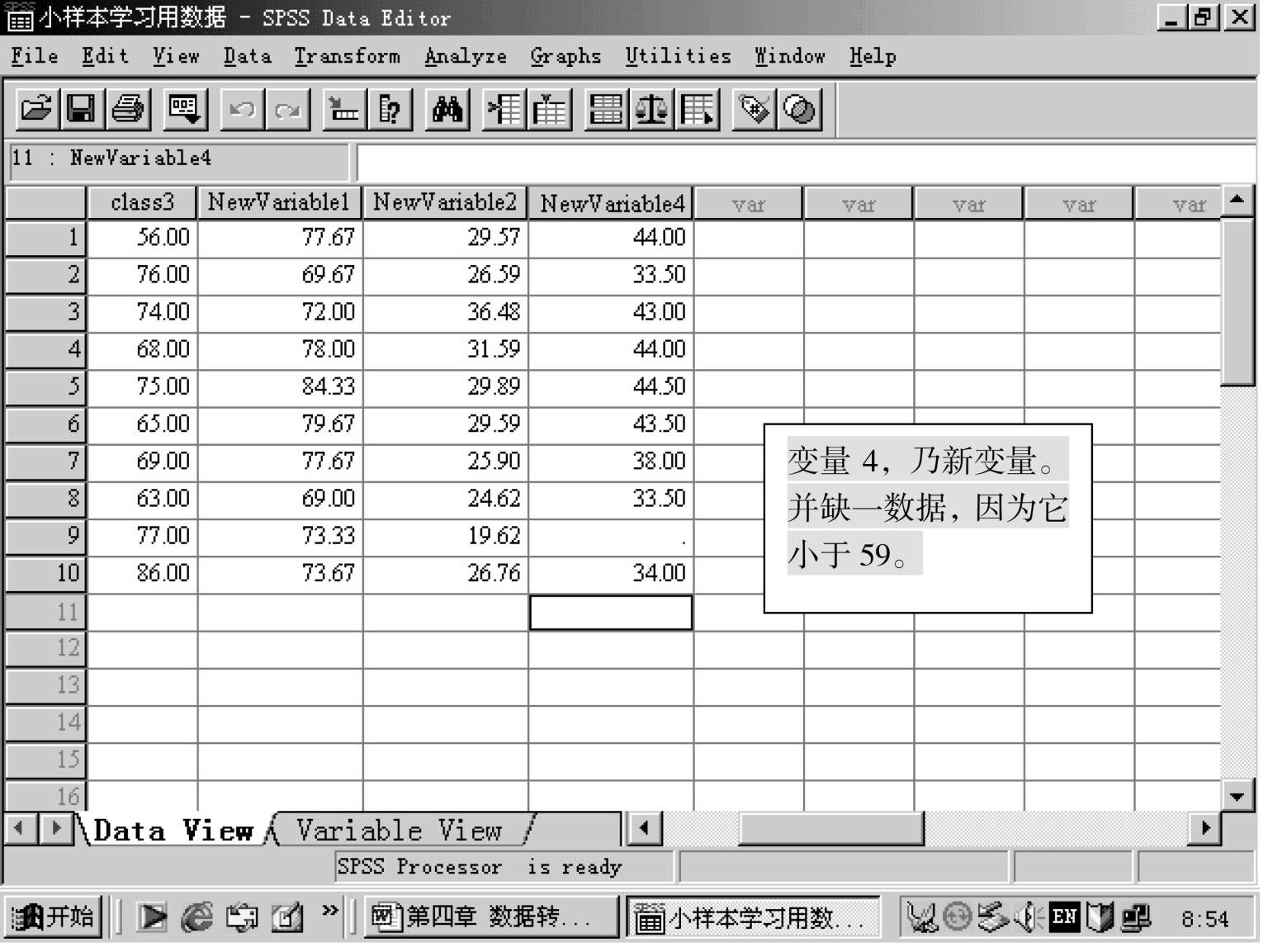The height and width of the screenshot is (952, 1268).
Task: Click the cell editor input field
Action: (806, 162)
